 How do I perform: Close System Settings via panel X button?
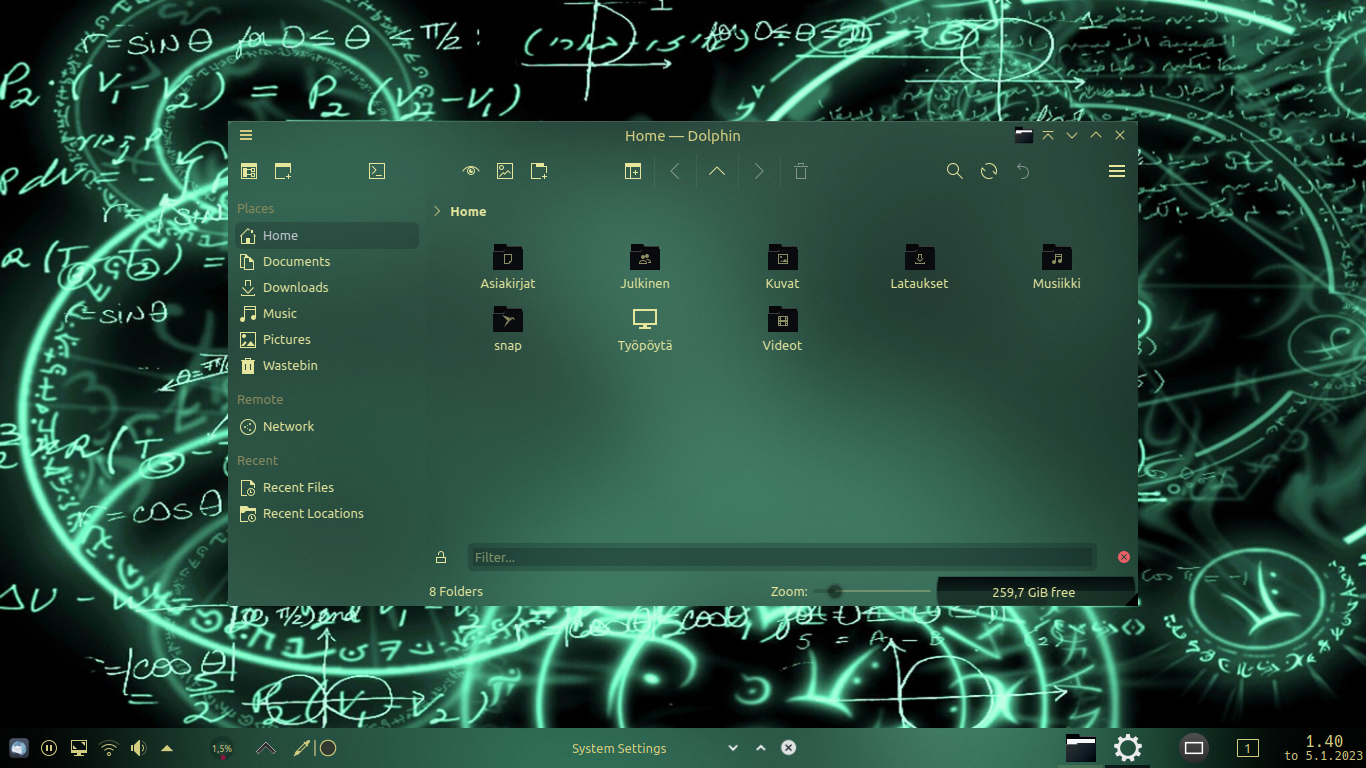788,748
